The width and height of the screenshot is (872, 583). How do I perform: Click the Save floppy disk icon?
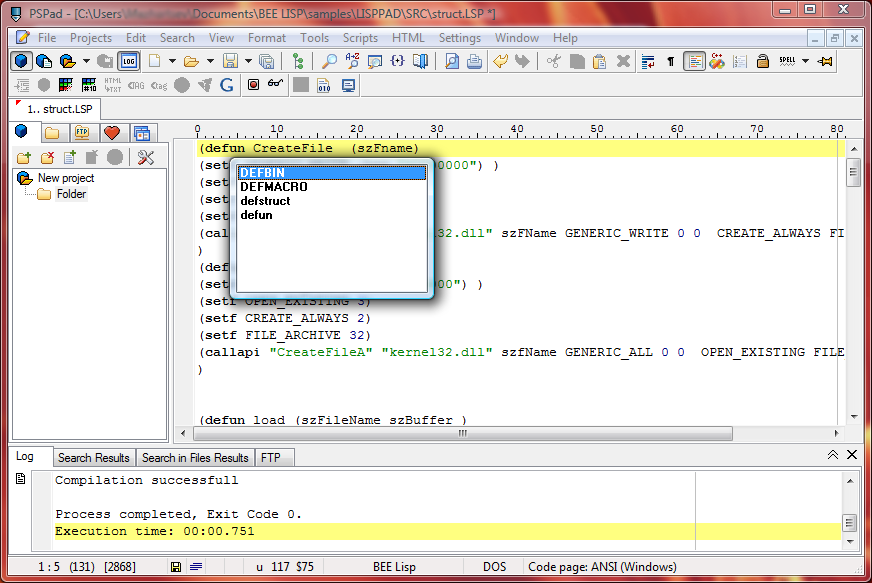pyautogui.click(x=230, y=61)
